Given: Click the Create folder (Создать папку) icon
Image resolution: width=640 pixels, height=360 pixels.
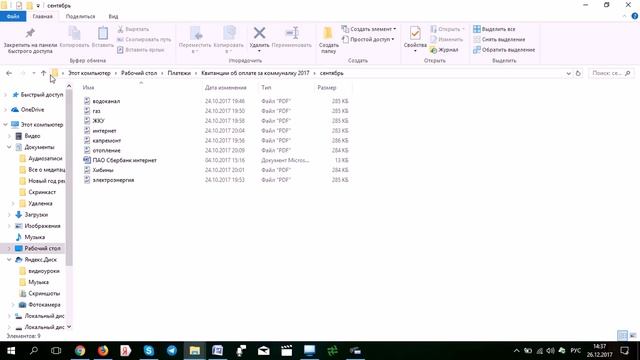Looking at the screenshot, I should (x=328, y=33).
